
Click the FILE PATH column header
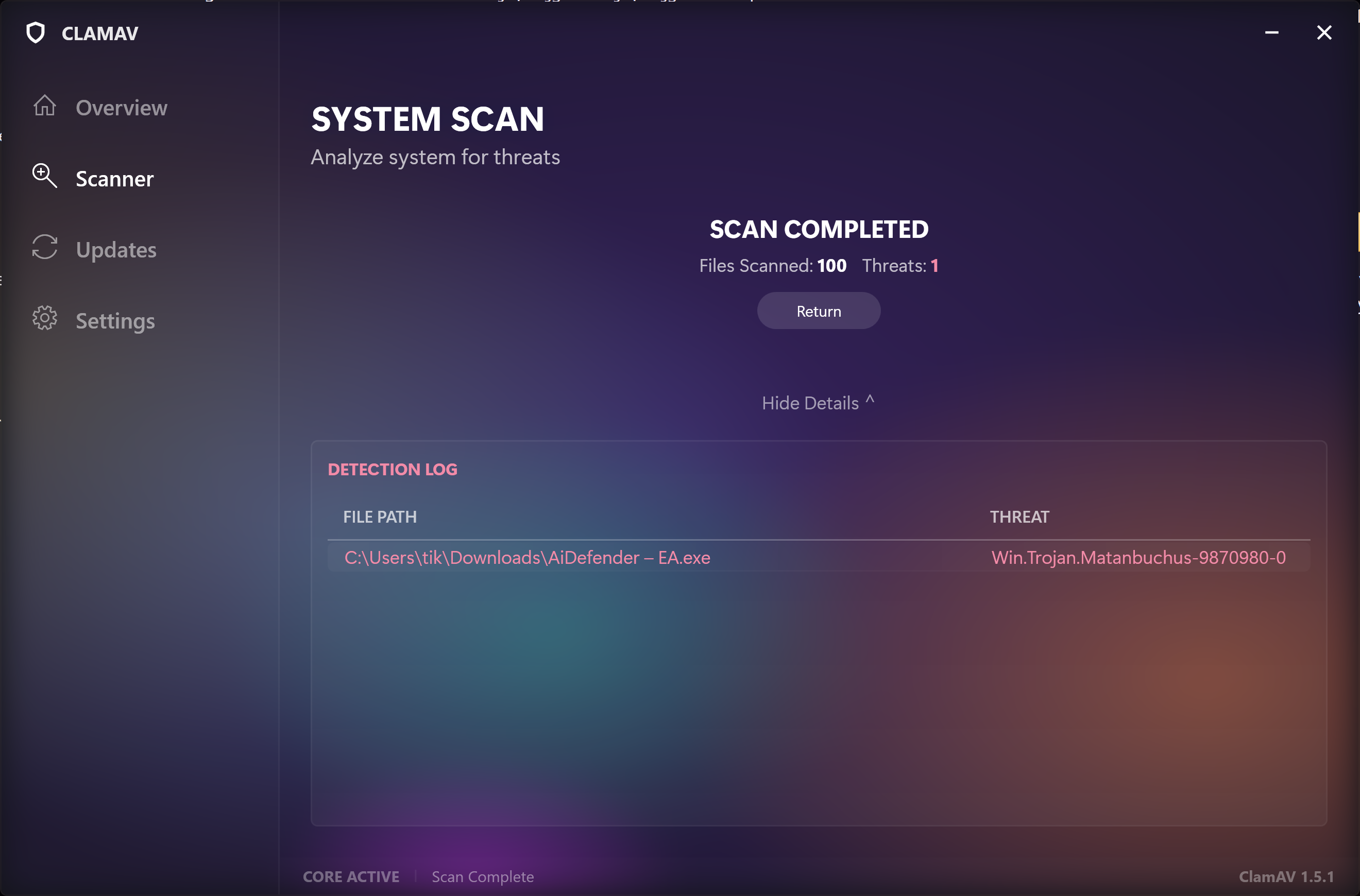(380, 517)
